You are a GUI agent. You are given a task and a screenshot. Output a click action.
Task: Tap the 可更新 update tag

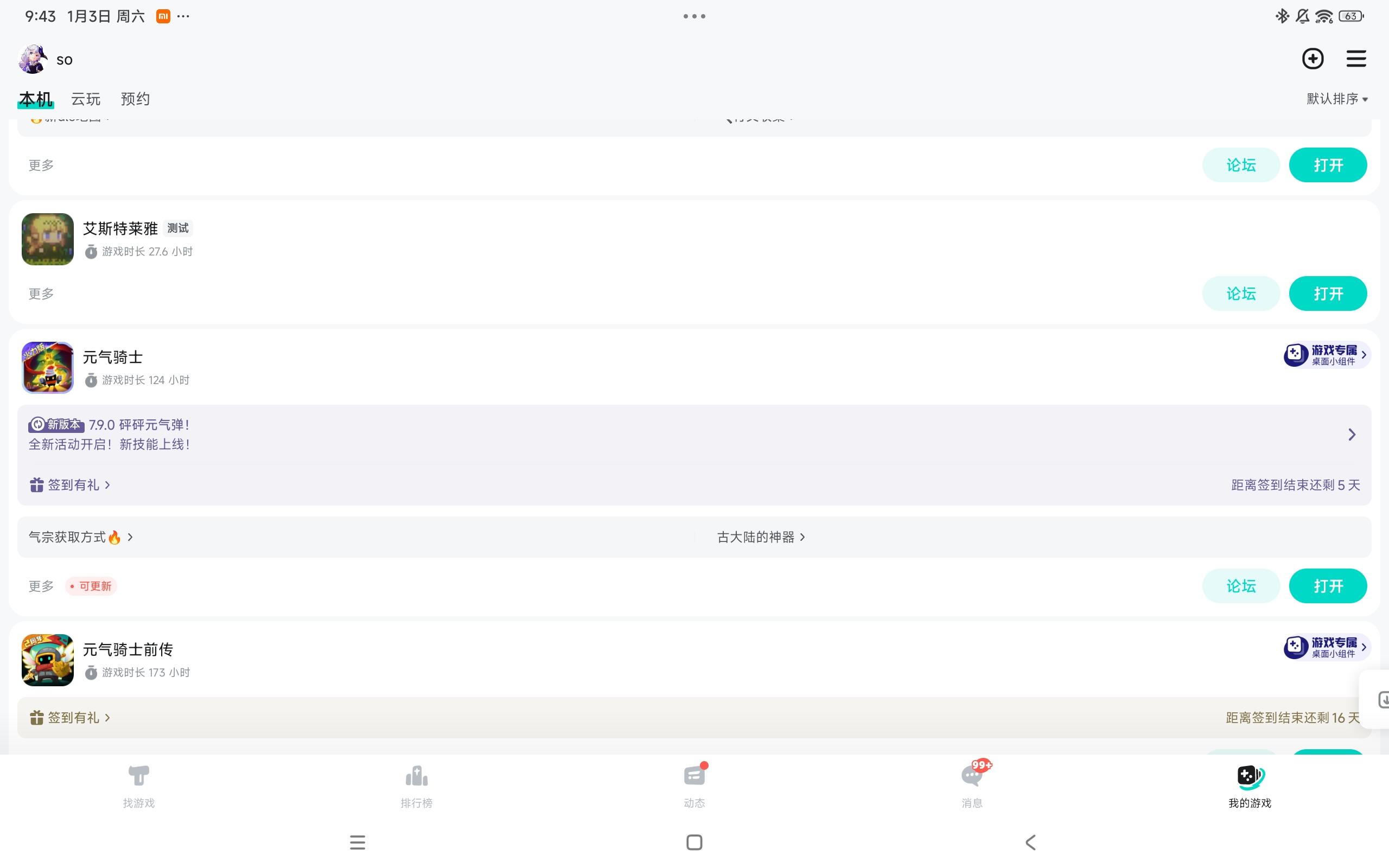91,586
